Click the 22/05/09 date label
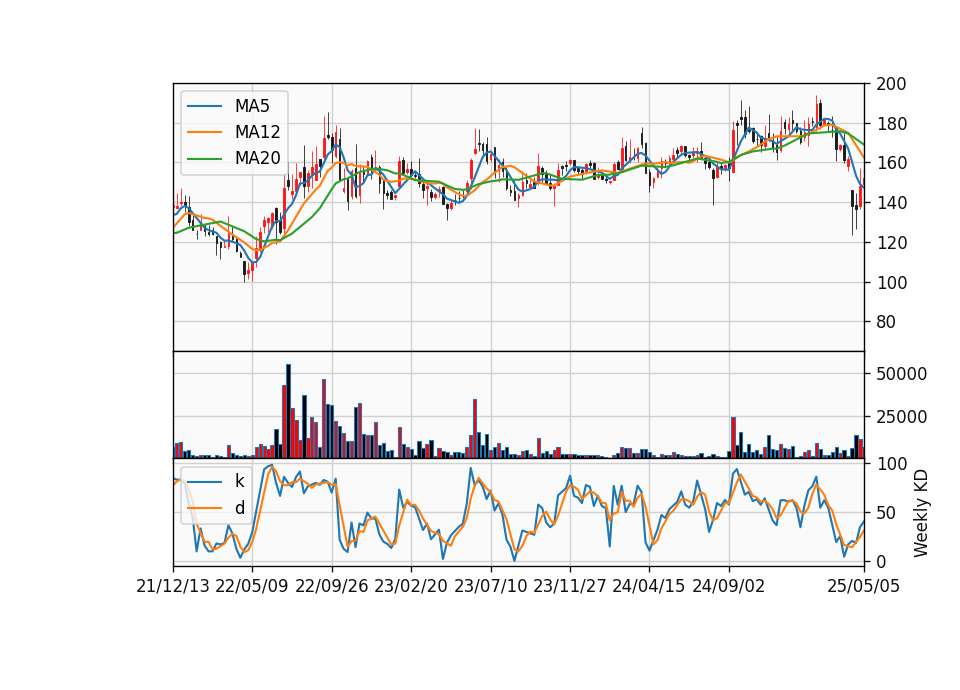Image resolution: width=960 pixels, height=690 pixels. coord(252,587)
